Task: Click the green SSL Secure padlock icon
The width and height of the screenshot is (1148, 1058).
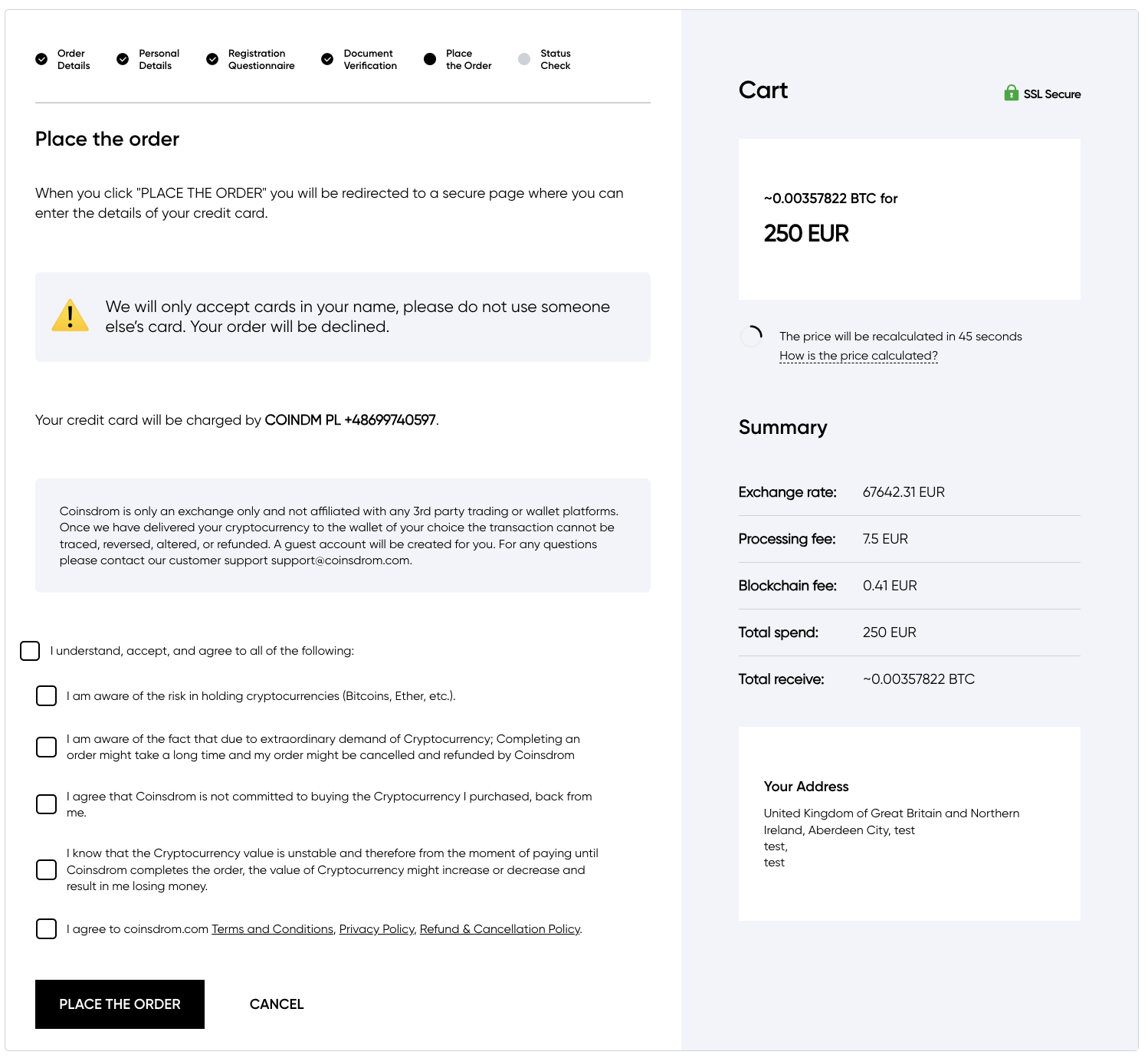Action: 1012,93
